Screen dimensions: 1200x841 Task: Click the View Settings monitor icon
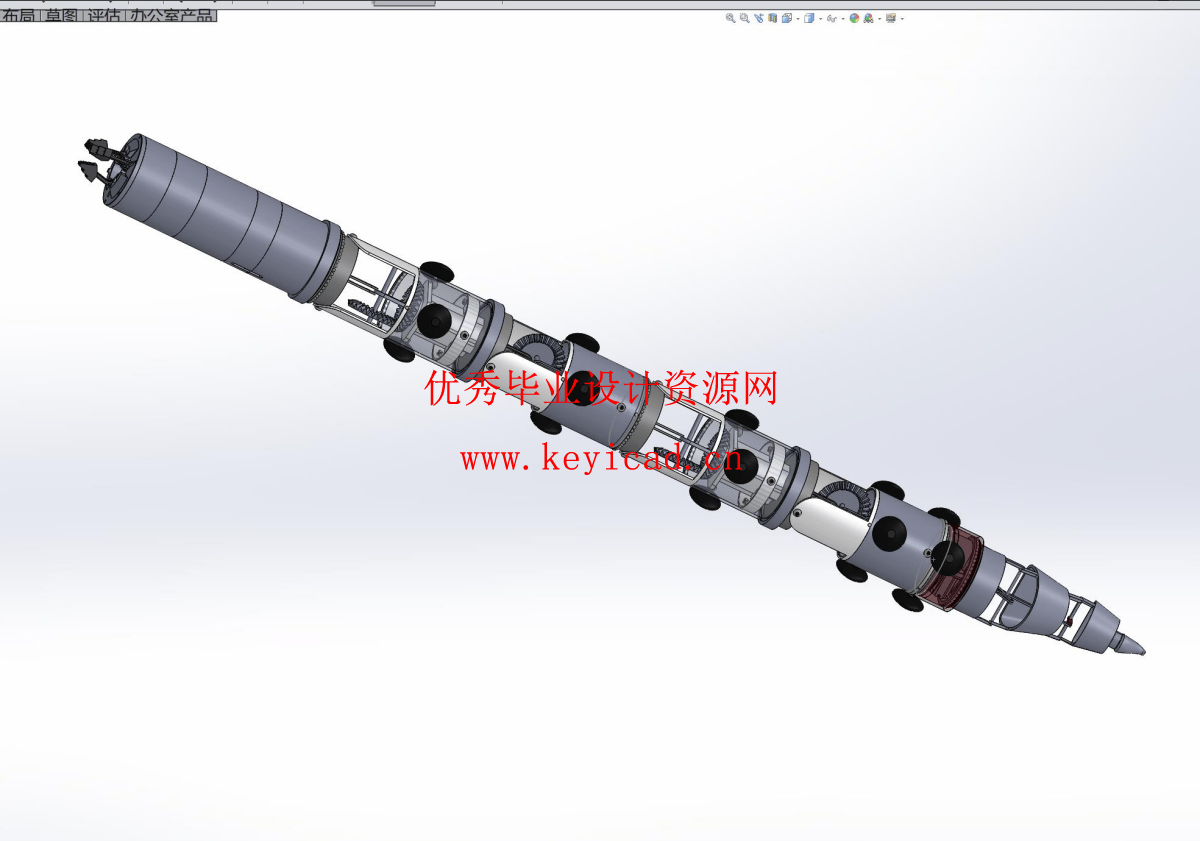click(x=890, y=18)
